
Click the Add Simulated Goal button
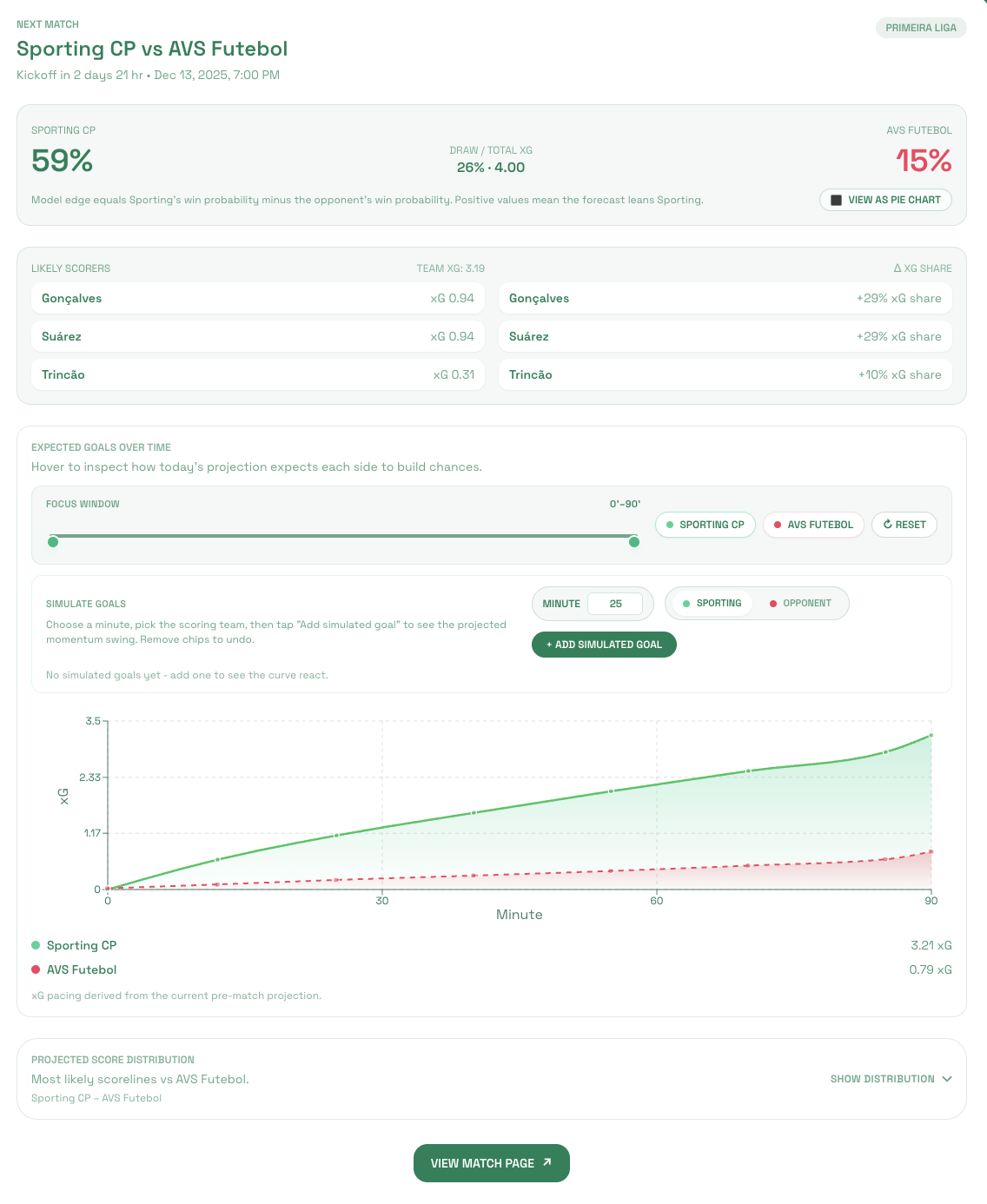(604, 645)
